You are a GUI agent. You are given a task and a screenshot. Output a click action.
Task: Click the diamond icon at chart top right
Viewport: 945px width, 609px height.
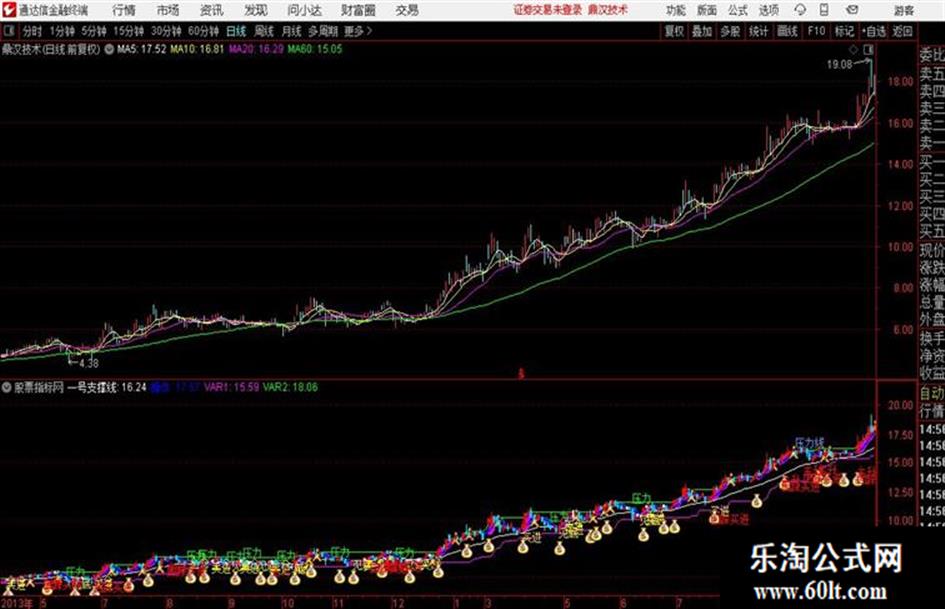pos(853,49)
